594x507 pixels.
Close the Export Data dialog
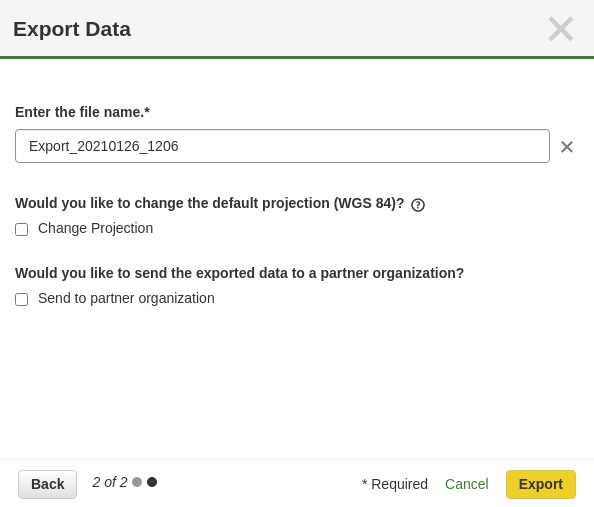point(561,29)
